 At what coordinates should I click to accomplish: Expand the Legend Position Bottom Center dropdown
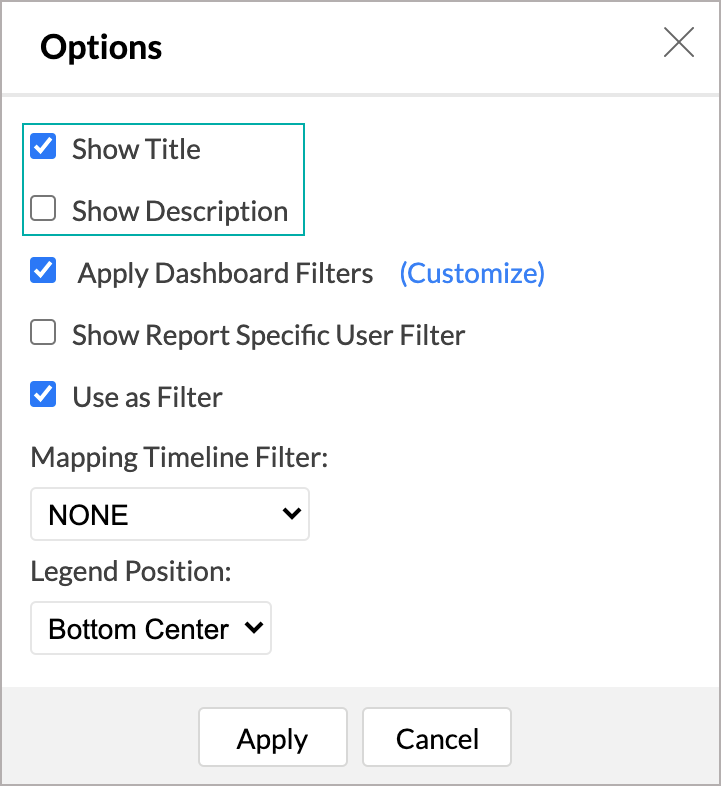pyautogui.click(x=150, y=629)
